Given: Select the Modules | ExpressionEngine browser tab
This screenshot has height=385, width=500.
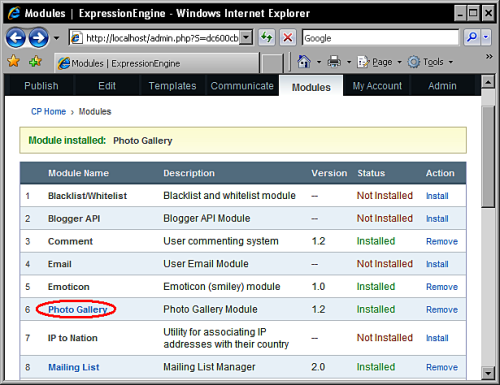Looking at the screenshot, I should pyautogui.click(x=157, y=63).
